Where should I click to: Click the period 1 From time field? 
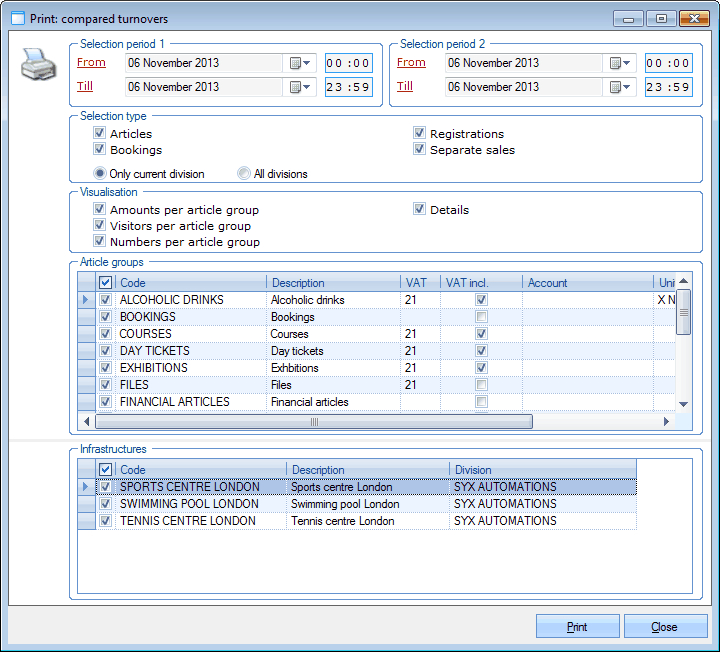pyautogui.click(x=348, y=63)
